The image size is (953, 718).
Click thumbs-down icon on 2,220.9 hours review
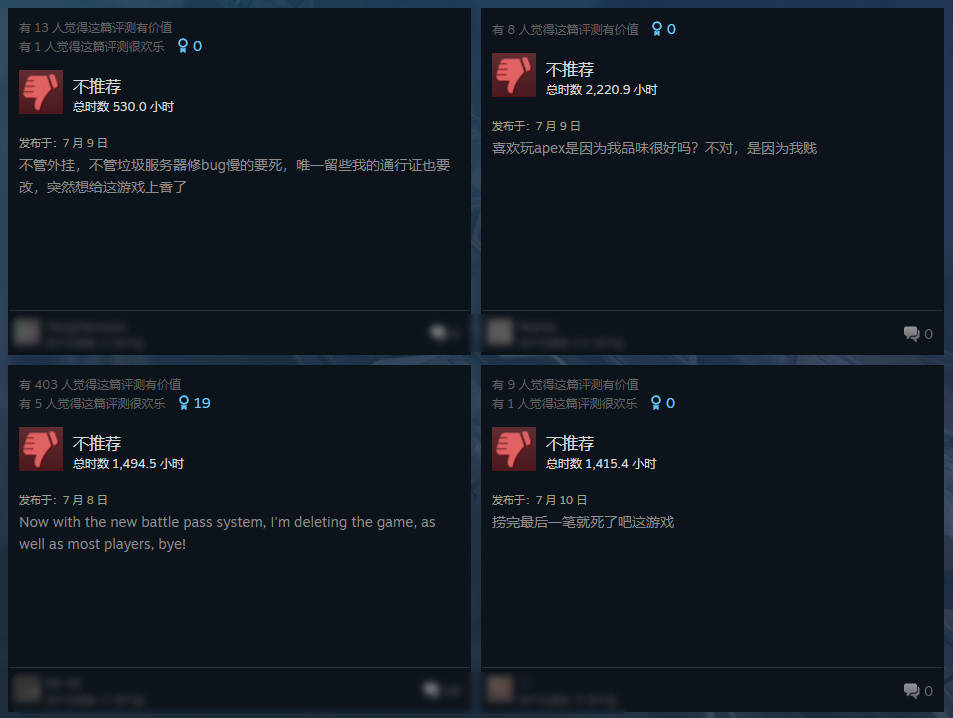[514, 75]
